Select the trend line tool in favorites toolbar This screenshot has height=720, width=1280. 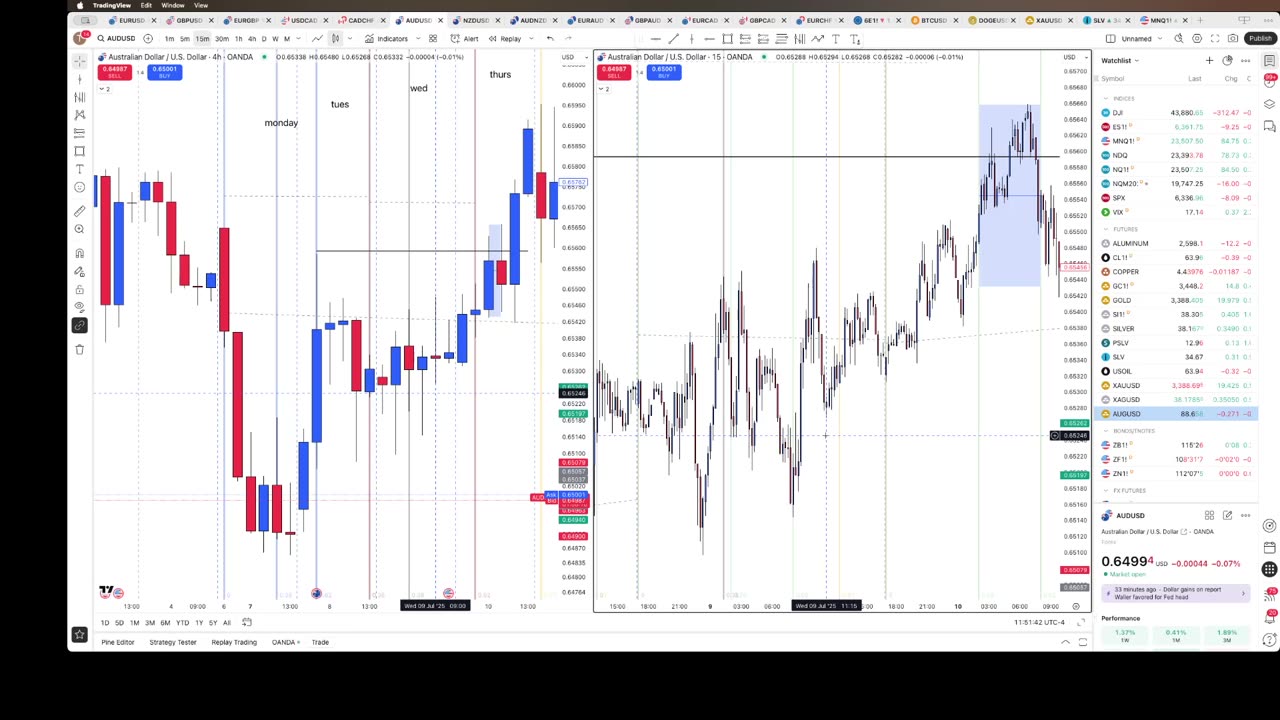(x=673, y=39)
